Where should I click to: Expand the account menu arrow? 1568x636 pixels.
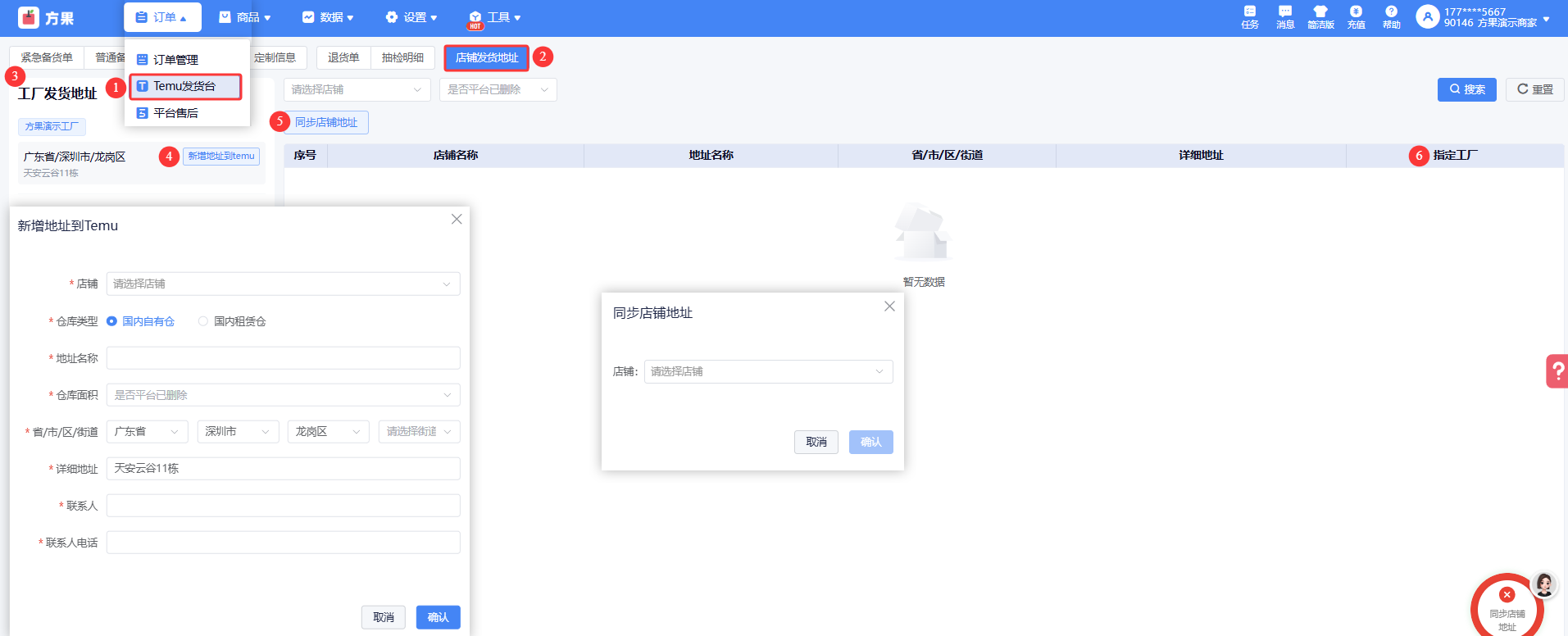click(x=1547, y=18)
